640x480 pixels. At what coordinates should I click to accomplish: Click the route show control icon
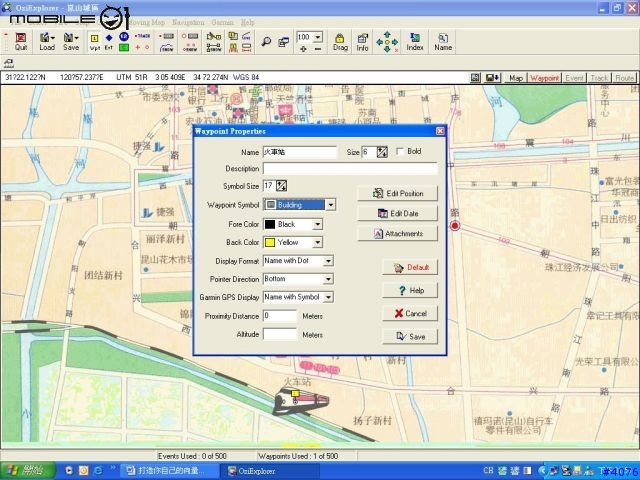213,47
